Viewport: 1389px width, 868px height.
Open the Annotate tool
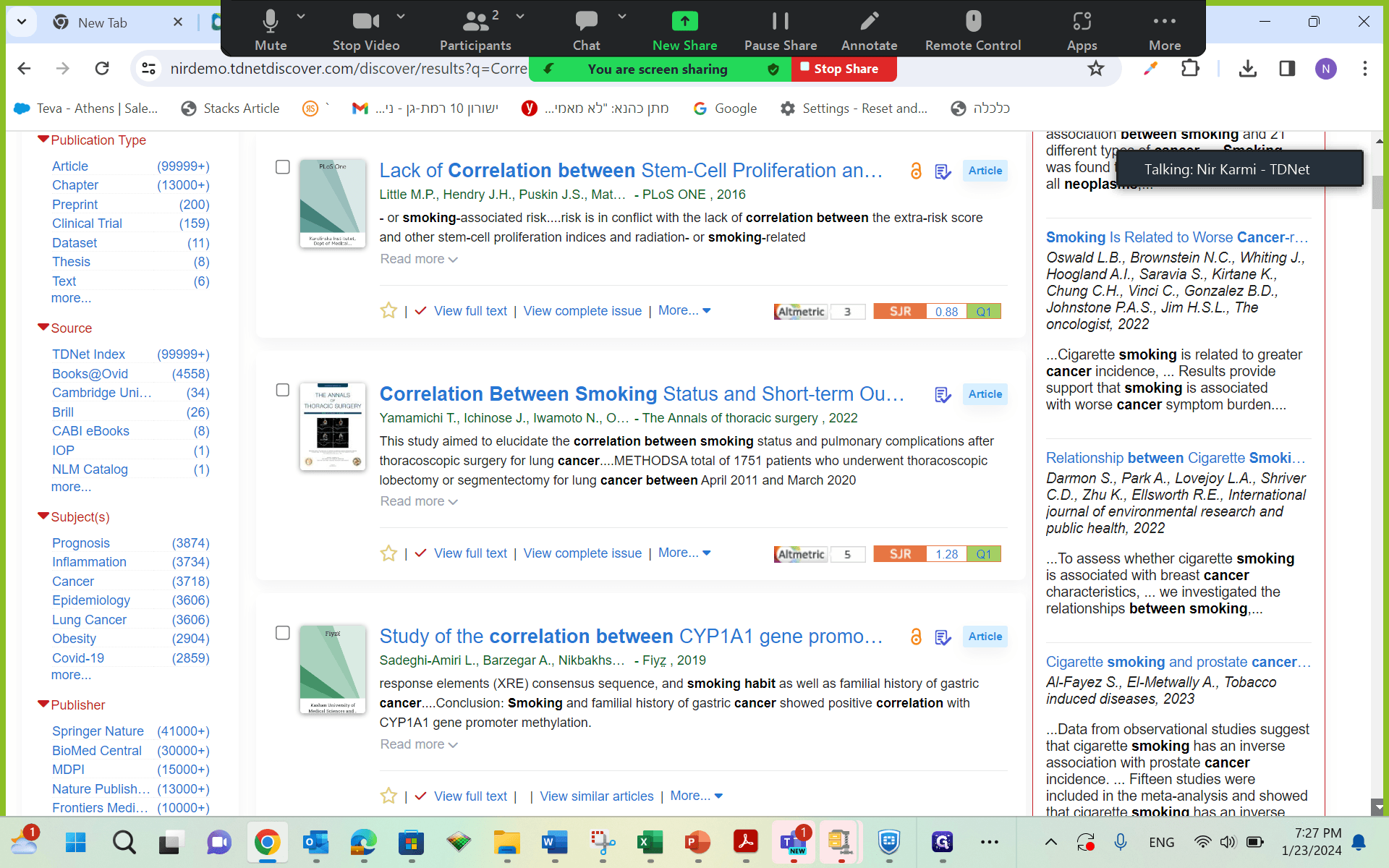[x=869, y=31]
